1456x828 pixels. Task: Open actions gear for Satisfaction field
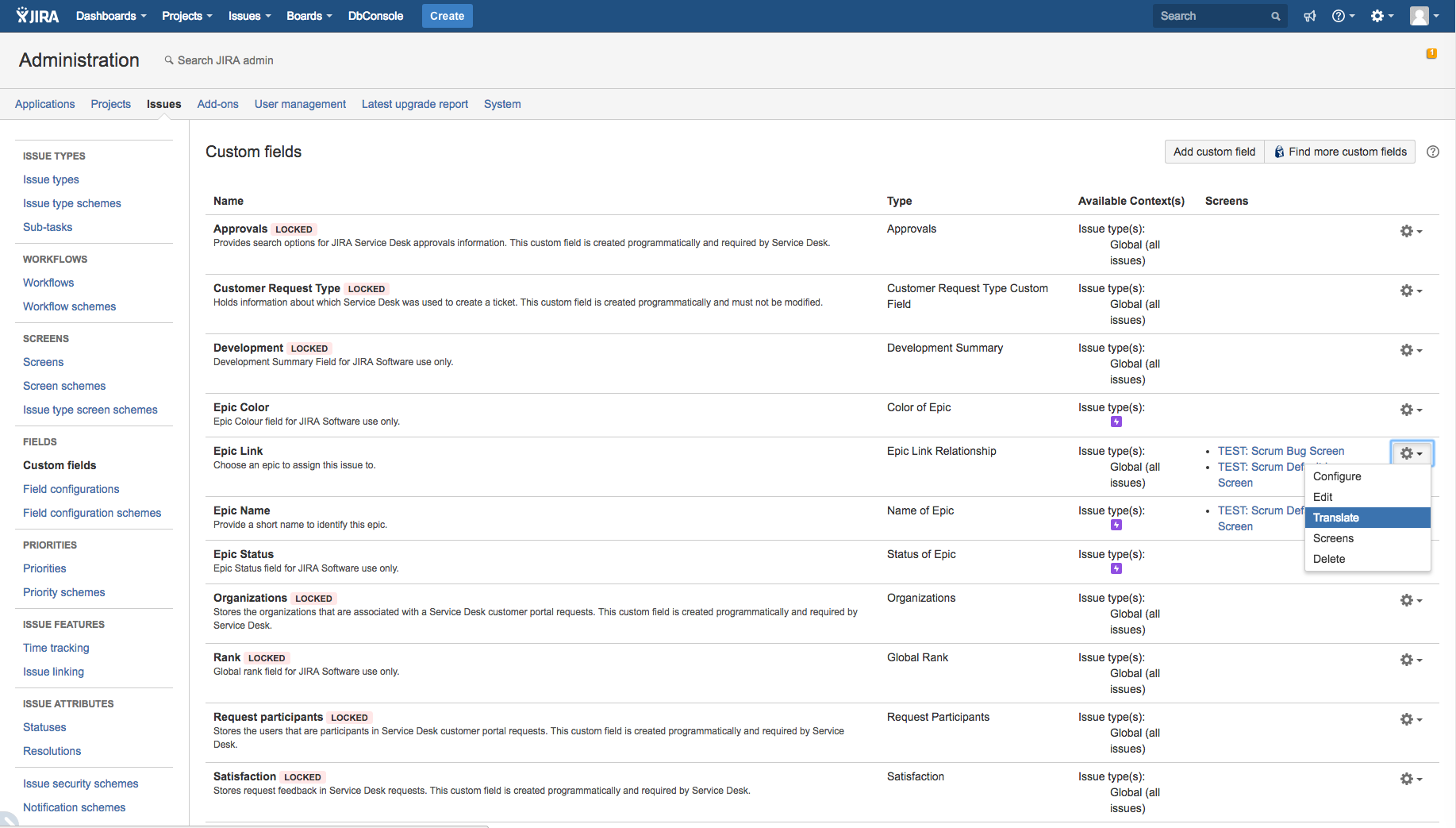coord(1411,779)
